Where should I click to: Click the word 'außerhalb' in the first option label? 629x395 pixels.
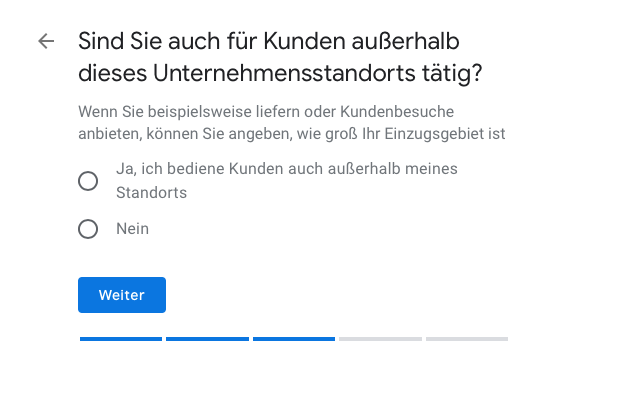point(364,169)
